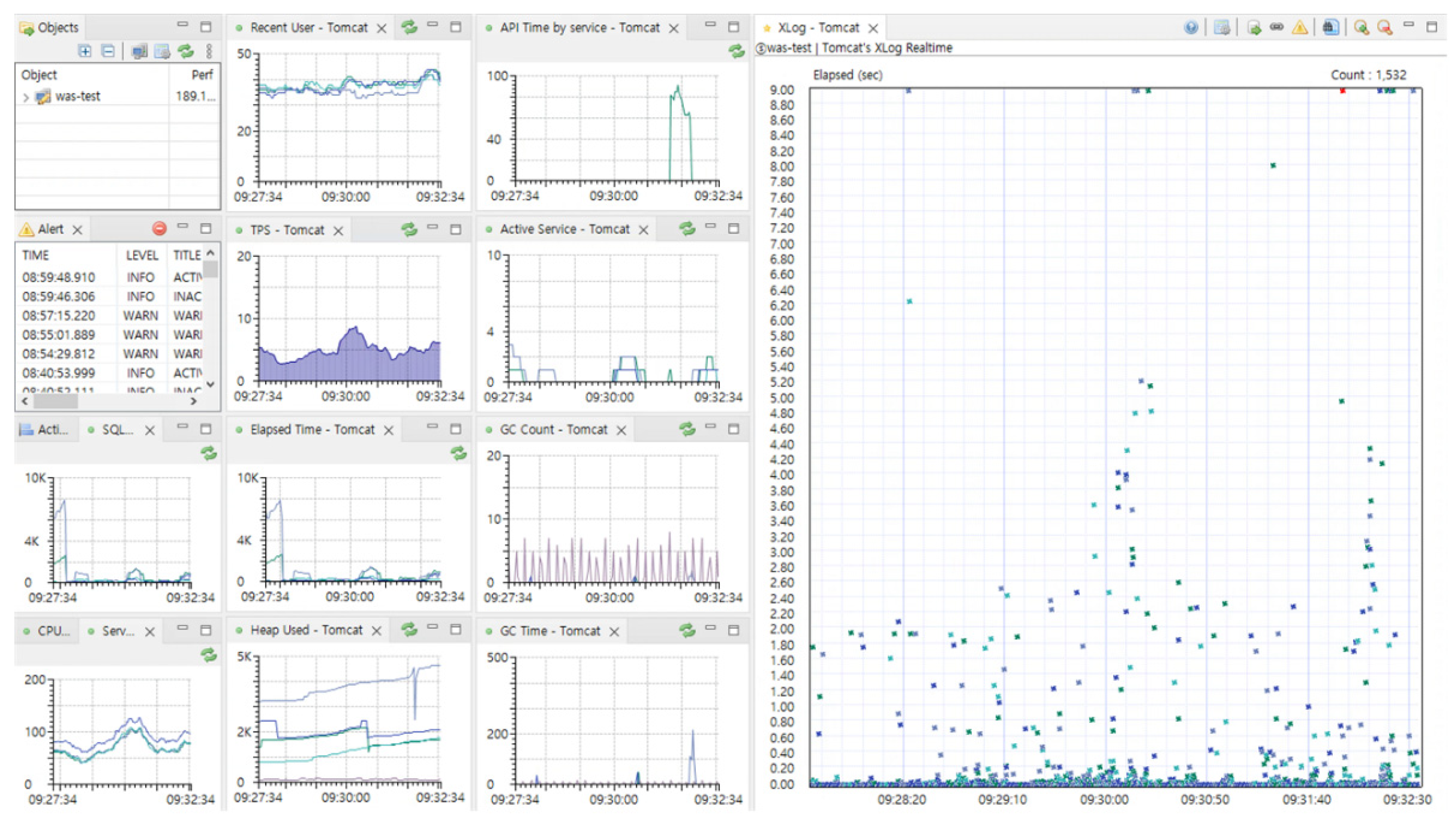Viewport: 1456px width, 818px height.
Task: Refresh the GC Count - Tomcat chart
Action: pyautogui.click(x=687, y=429)
